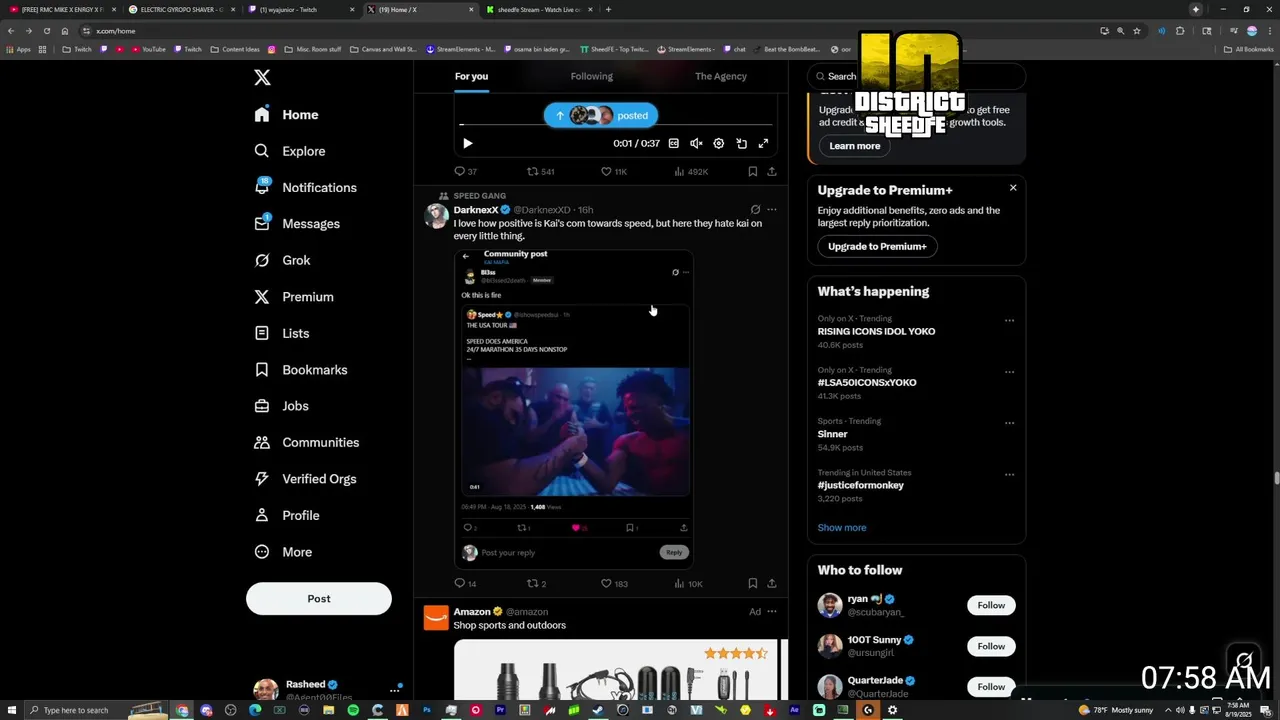Viewport: 1280px width, 720px height.
Task: Click the Learn more button
Action: 855,146
